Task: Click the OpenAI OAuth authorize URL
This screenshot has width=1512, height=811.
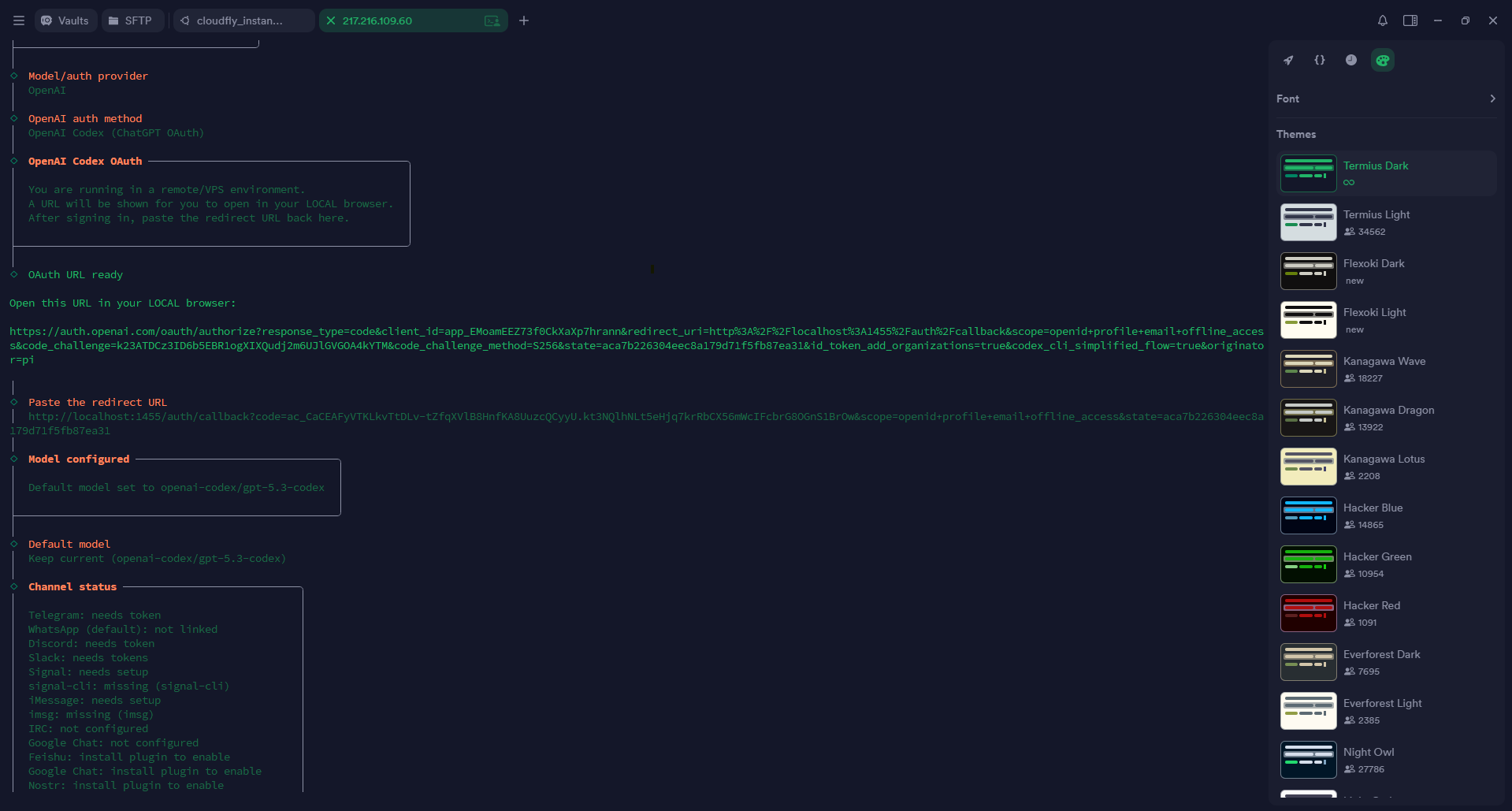Action: (636, 345)
